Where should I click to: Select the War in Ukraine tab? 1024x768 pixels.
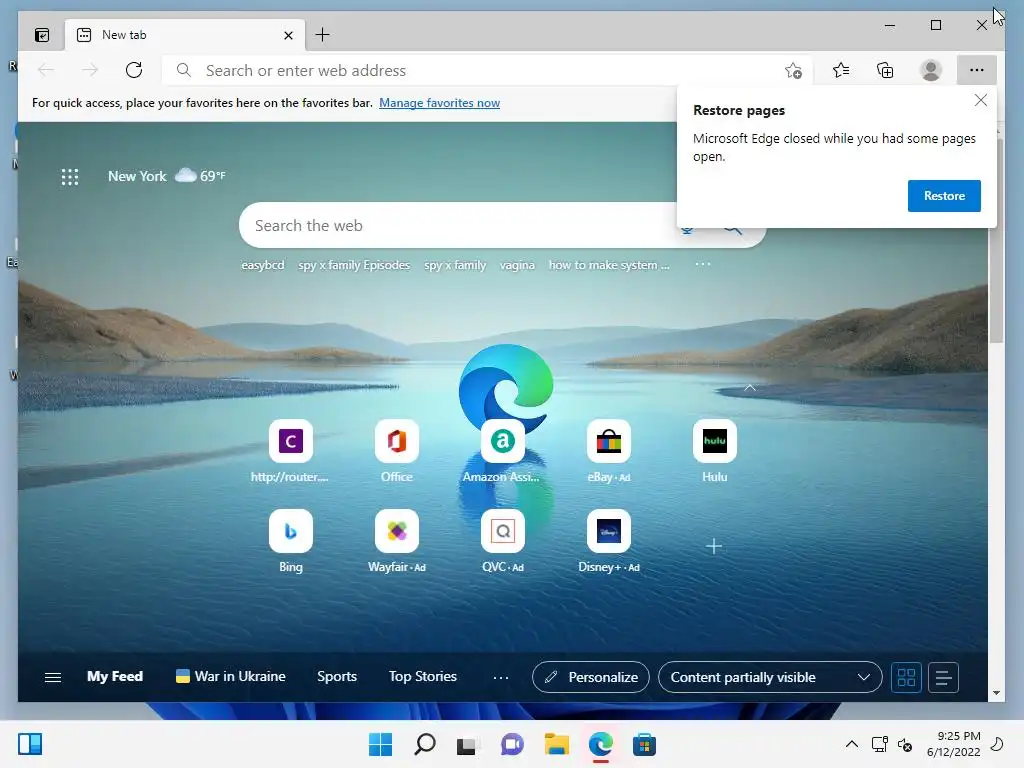(x=231, y=677)
